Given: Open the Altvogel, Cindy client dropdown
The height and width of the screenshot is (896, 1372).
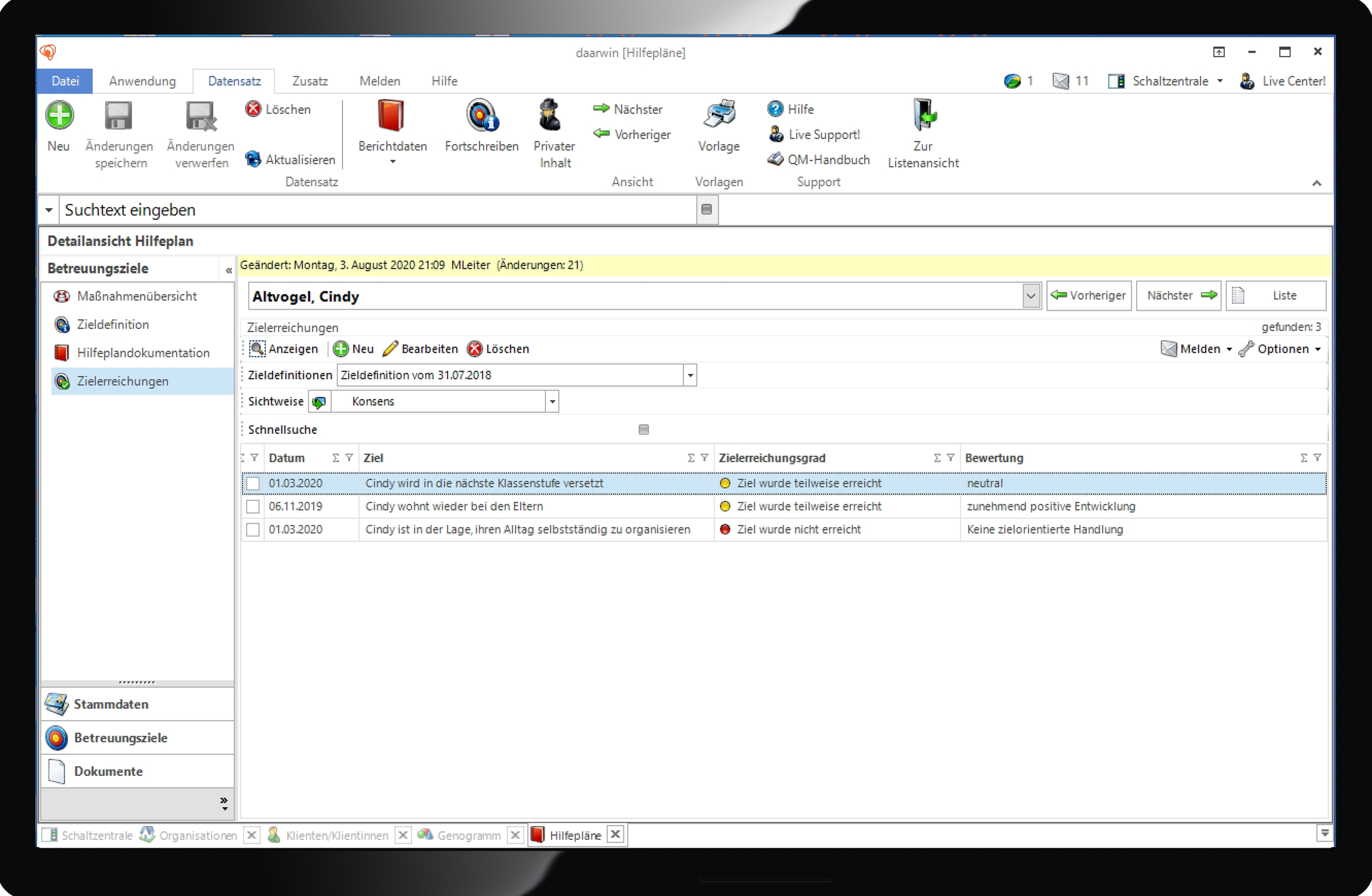Looking at the screenshot, I should click(x=1031, y=296).
